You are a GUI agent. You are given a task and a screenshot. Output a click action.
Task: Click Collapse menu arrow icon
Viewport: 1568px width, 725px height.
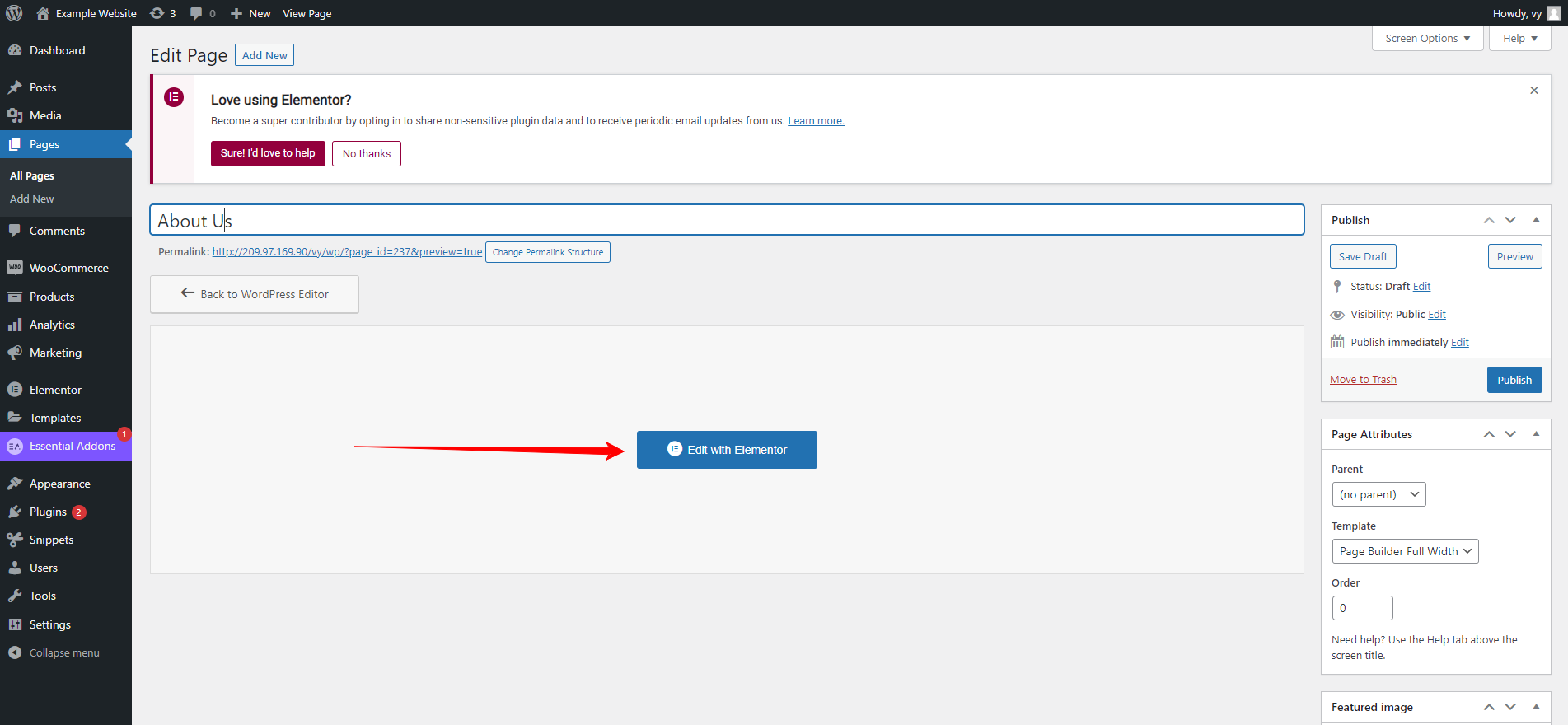(x=15, y=652)
